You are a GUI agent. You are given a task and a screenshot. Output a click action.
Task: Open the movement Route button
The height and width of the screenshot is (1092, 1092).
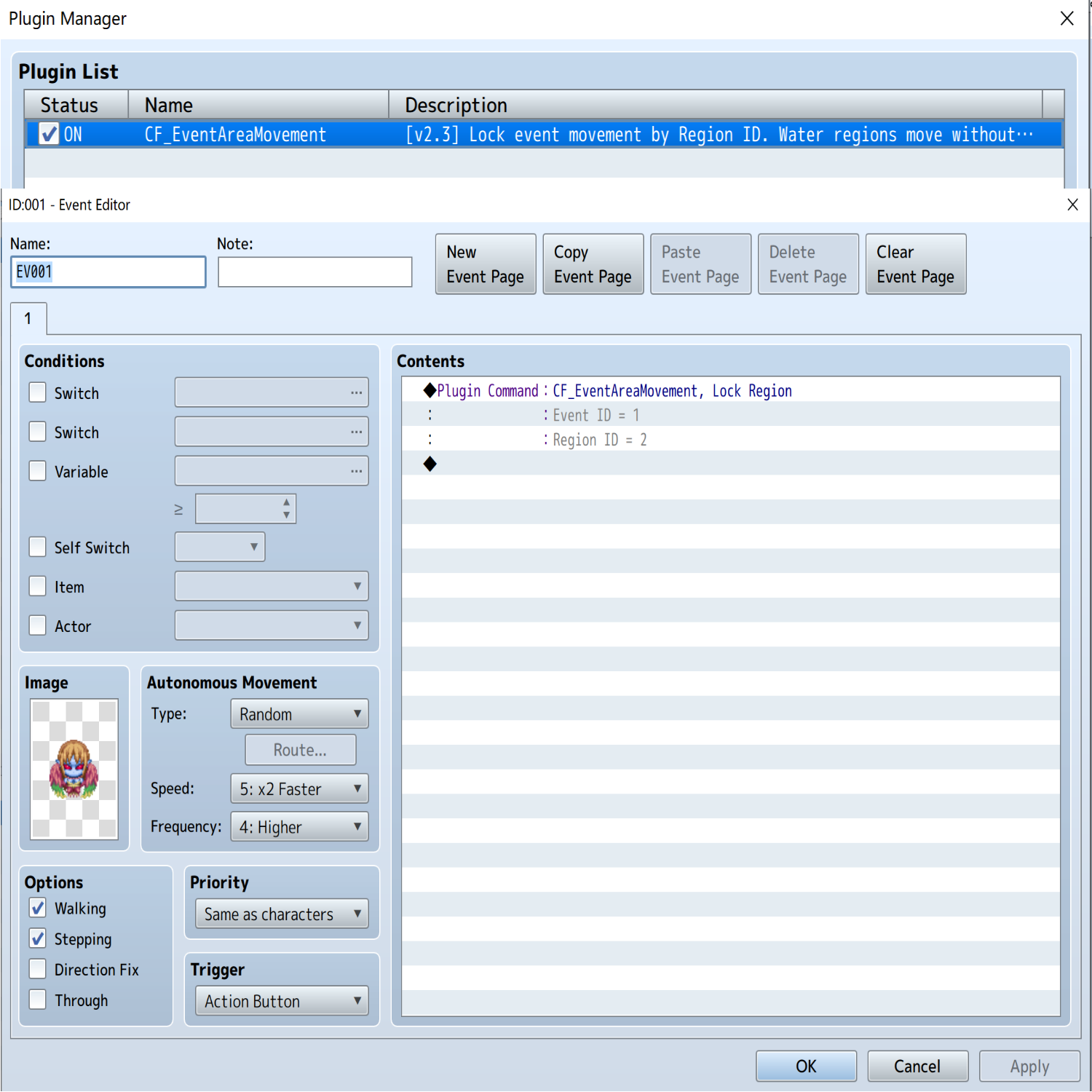(301, 750)
